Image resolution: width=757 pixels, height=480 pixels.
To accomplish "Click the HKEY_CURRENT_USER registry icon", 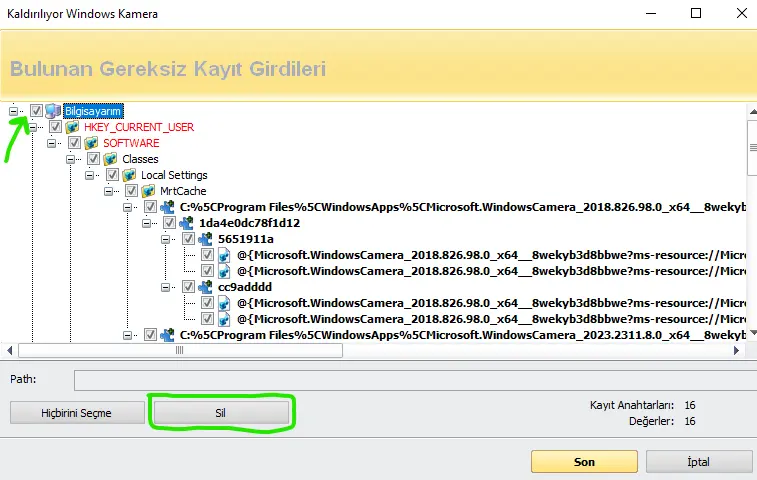I will (x=72, y=127).
